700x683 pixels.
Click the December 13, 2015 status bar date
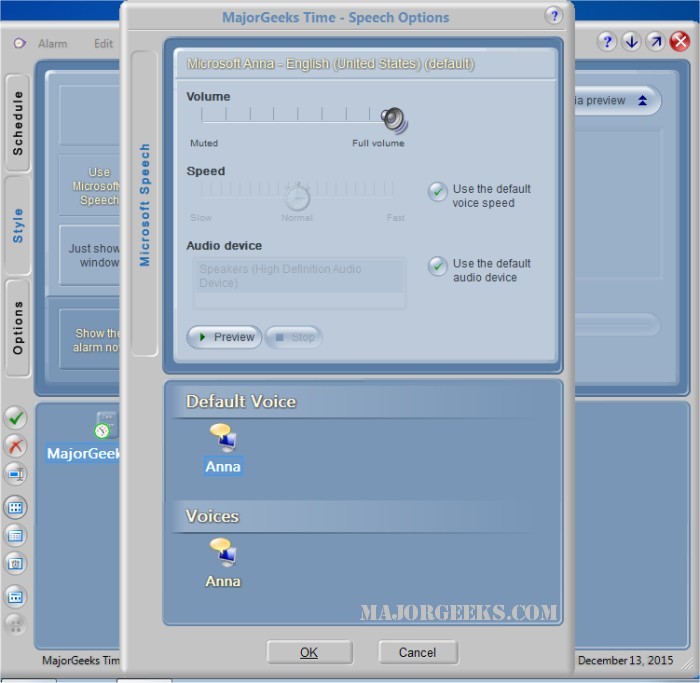625,660
